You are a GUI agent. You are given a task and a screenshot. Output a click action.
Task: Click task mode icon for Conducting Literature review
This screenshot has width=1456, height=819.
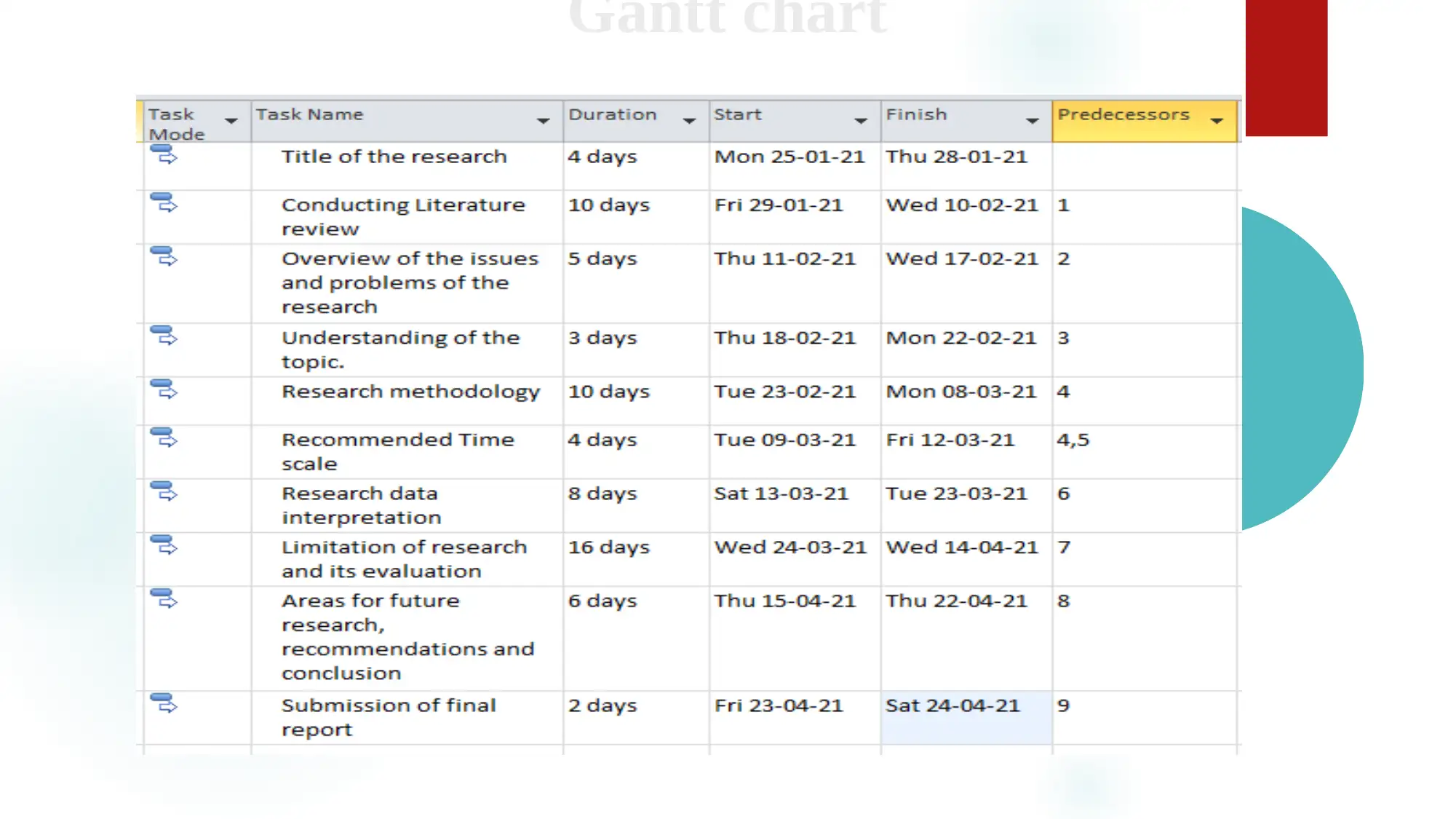pyautogui.click(x=164, y=202)
